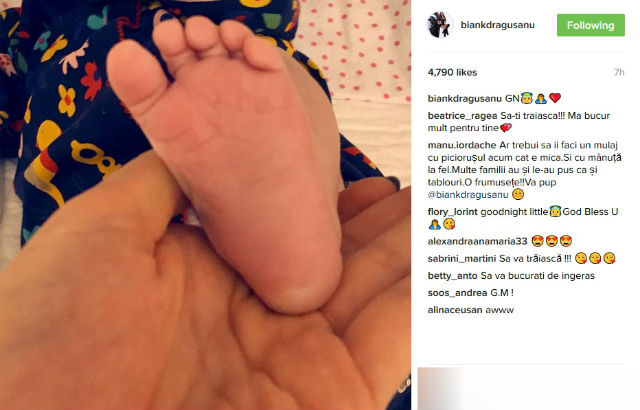This screenshot has height=410, width=640.
Task: Toggle the green Following button
Action: pos(591,25)
